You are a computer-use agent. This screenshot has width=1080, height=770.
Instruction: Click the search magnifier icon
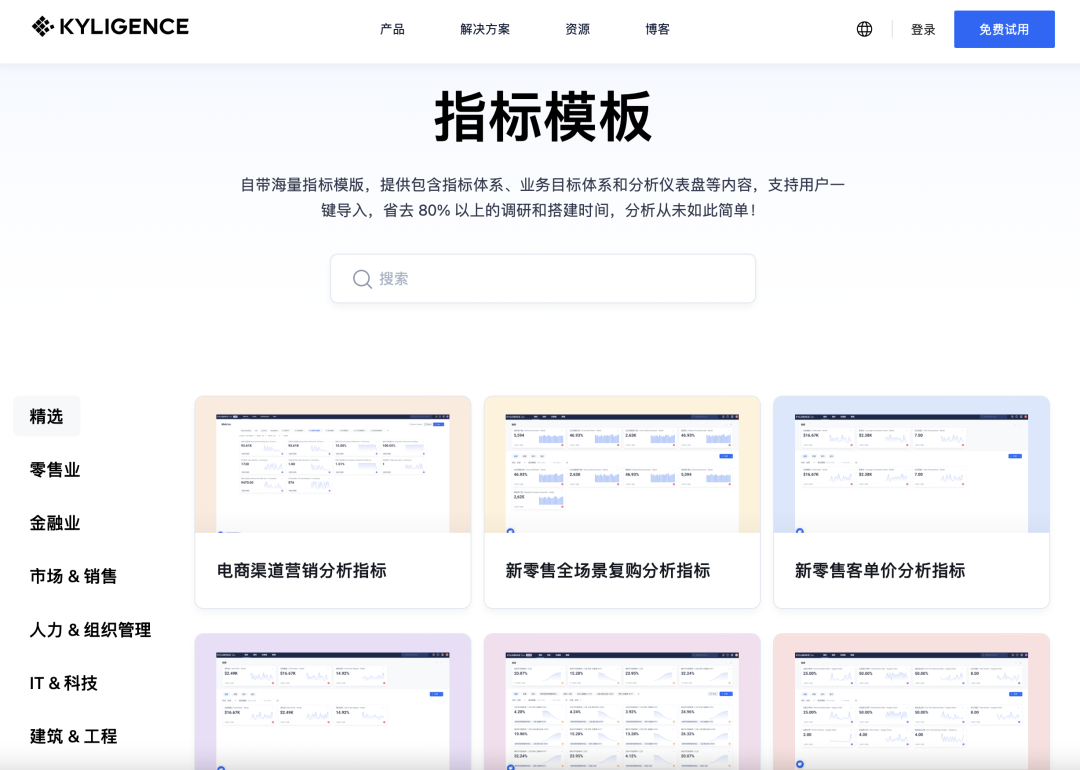point(362,279)
